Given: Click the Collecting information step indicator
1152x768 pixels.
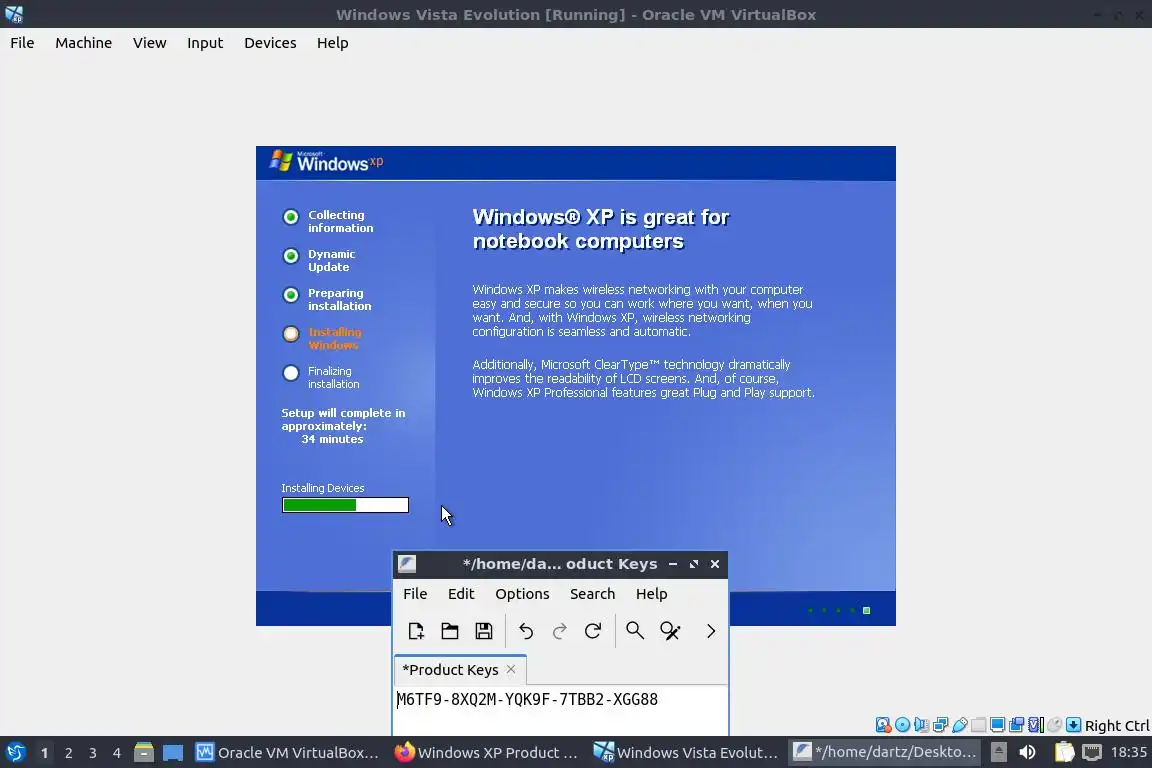Looking at the screenshot, I should (291, 217).
